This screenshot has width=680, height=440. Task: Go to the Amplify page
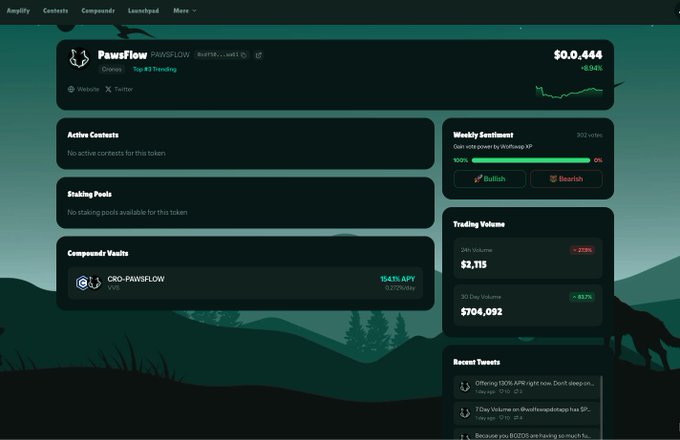tap(18, 11)
